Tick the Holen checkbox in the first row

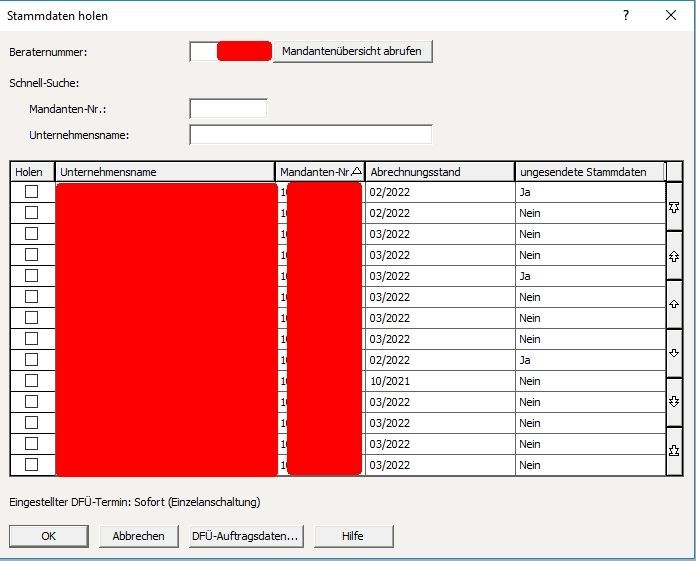tap(32, 192)
